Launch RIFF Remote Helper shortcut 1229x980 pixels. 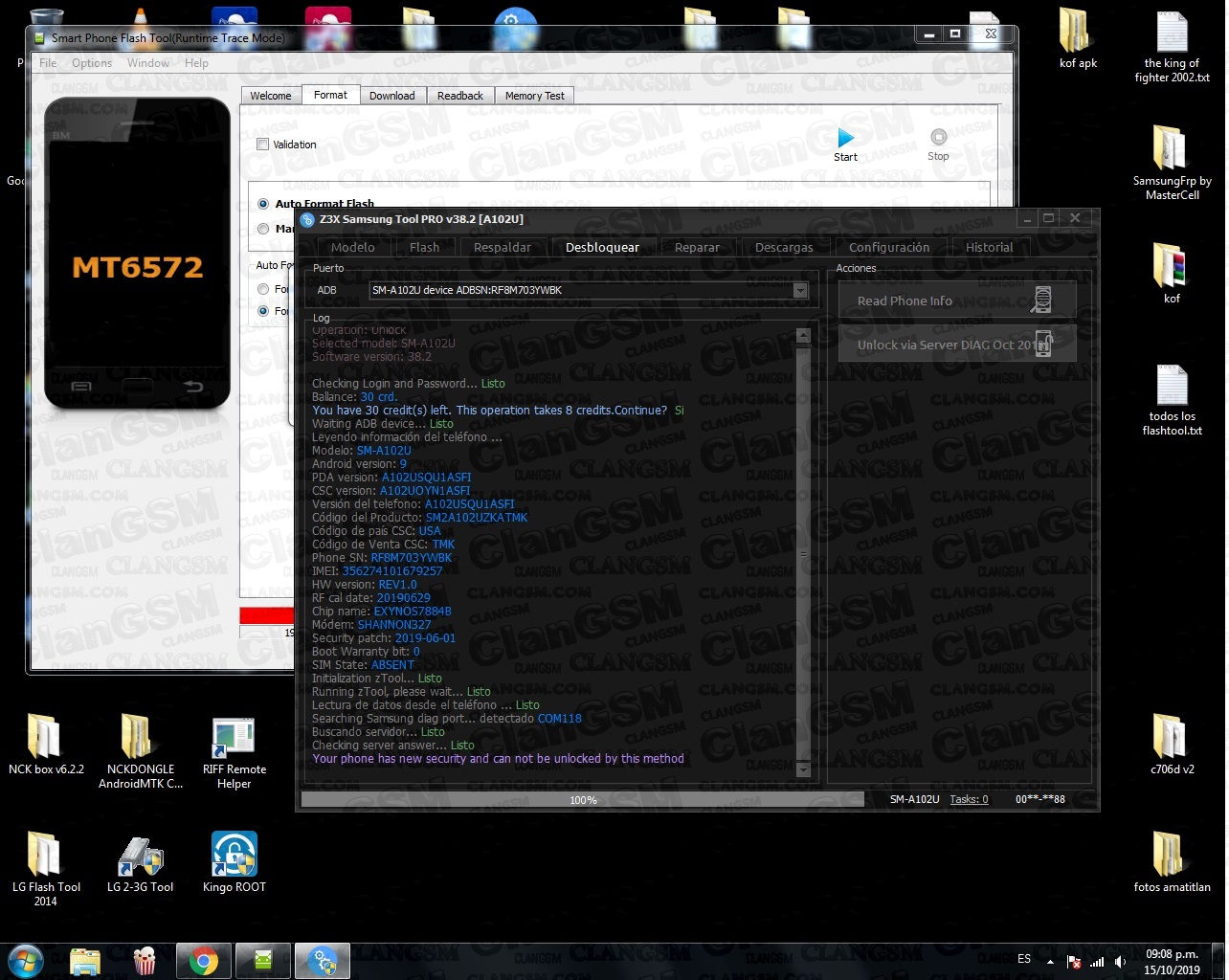point(234,751)
